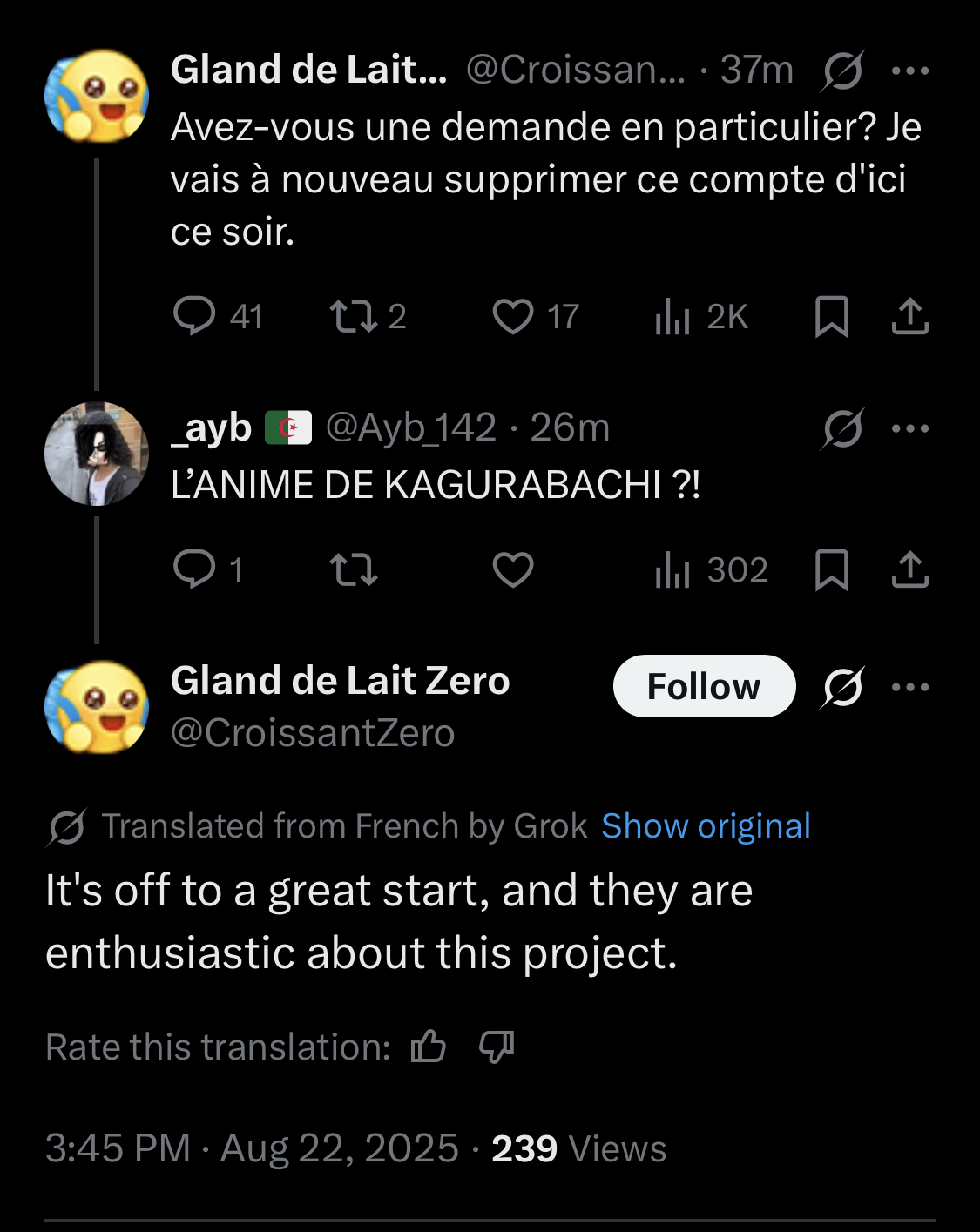Viewport: 980px width, 1232px height.
Task: Open more options on the first post
Action: coord(910,71)
